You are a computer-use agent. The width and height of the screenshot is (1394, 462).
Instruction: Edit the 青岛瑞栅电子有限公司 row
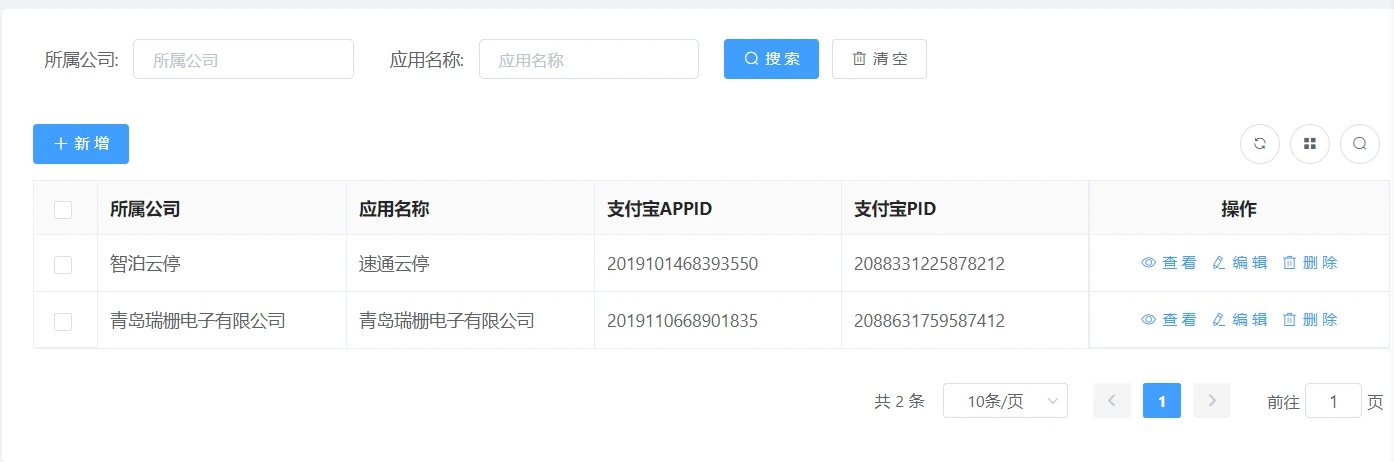1240,320
